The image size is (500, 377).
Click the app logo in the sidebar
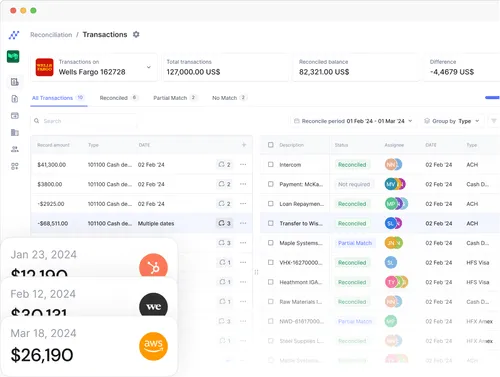[14, 35]
